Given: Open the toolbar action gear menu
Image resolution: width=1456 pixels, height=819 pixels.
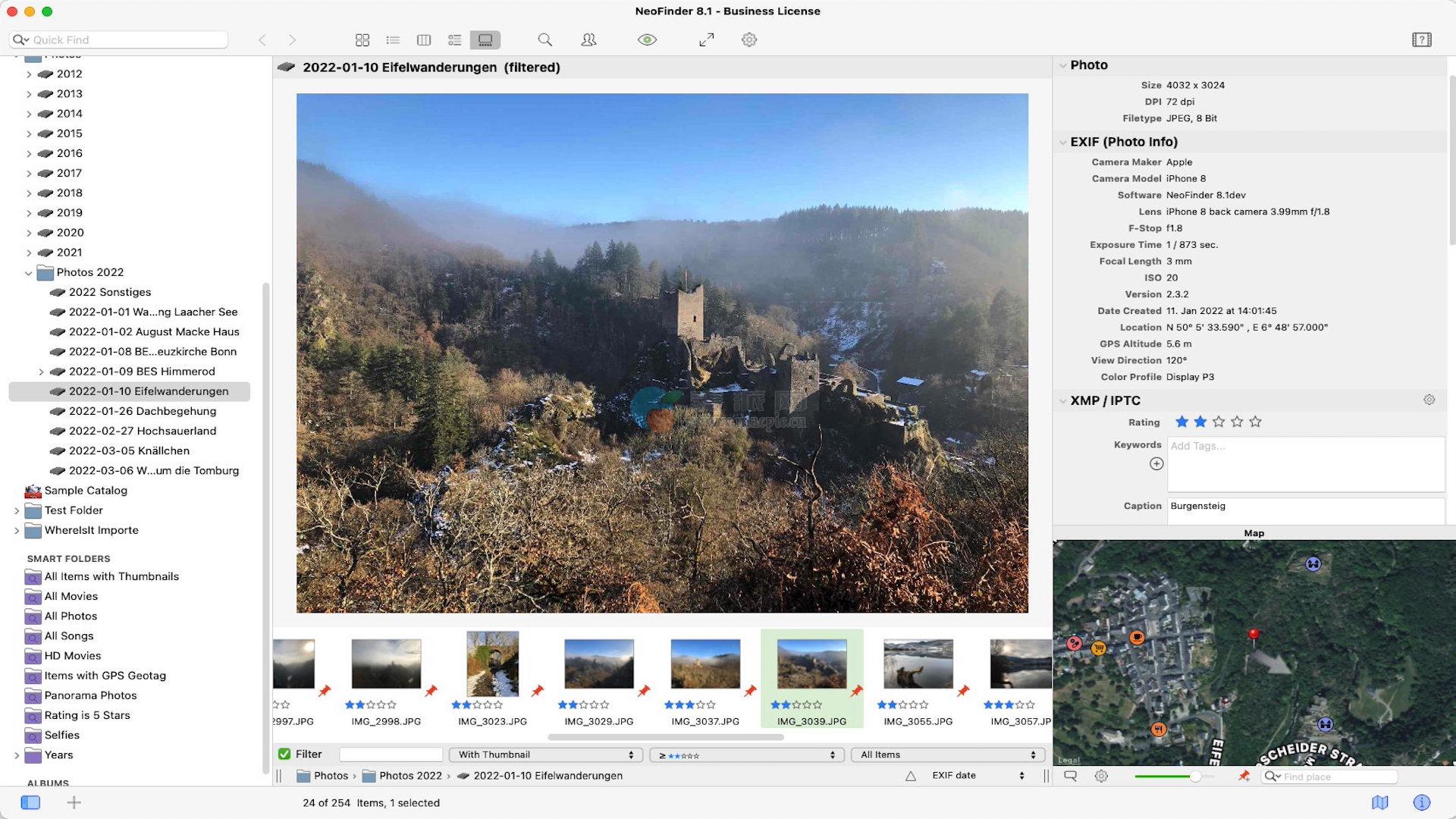Looking at the screenshot, I should click(x=749, y=40).
